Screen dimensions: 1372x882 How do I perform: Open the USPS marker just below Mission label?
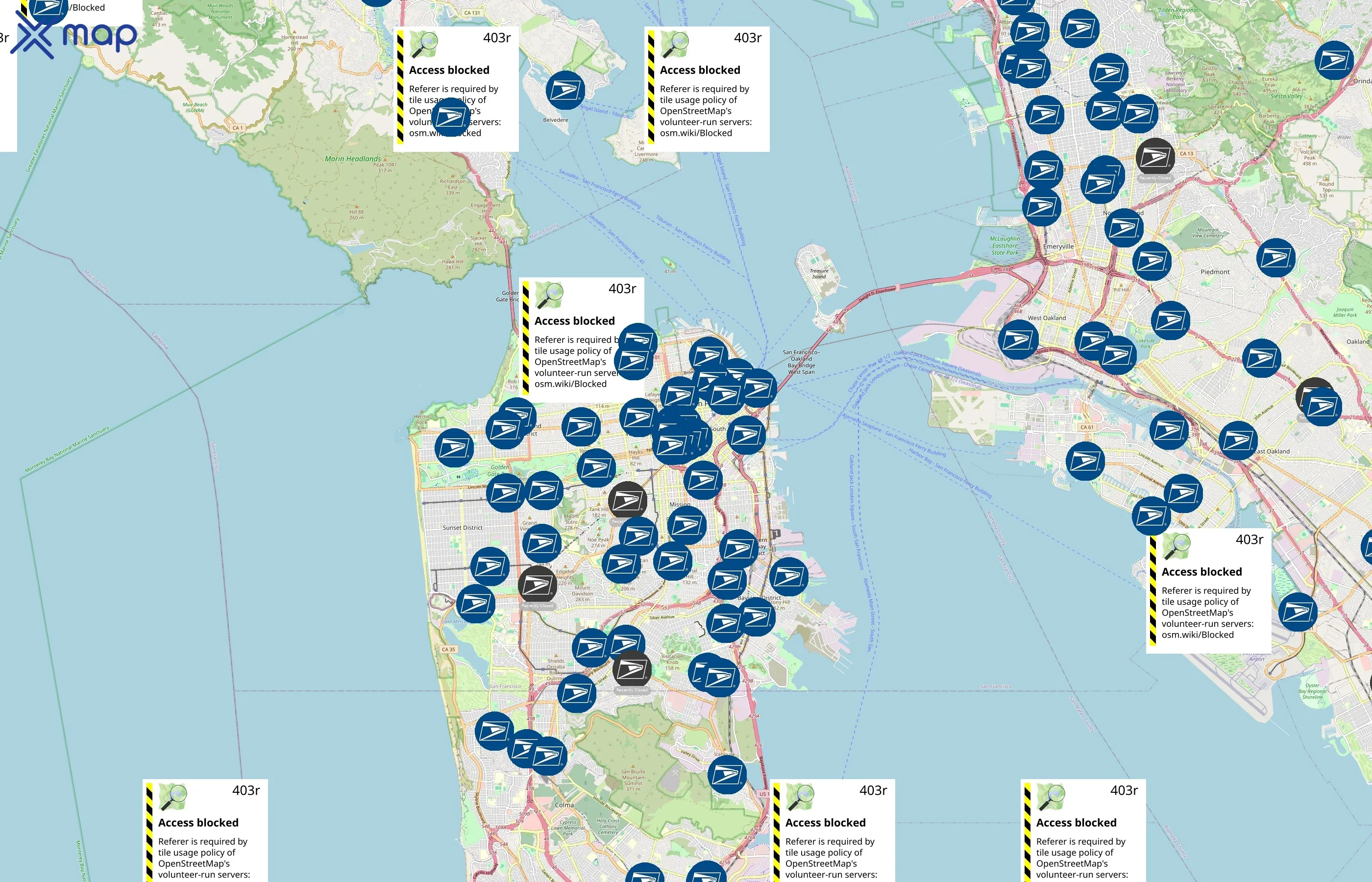pos(686,525)
